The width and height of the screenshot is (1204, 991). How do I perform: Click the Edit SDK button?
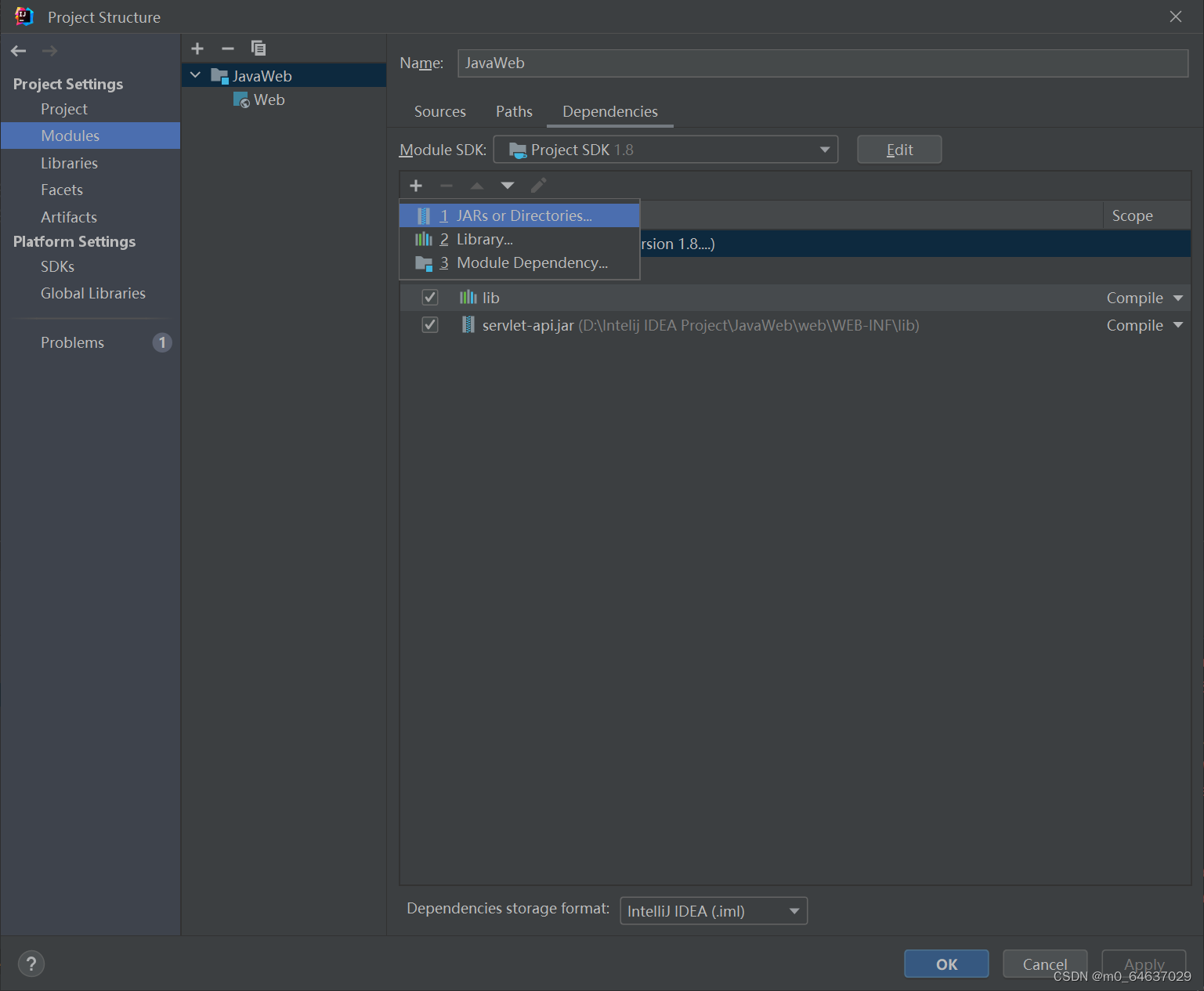[899, 150]
